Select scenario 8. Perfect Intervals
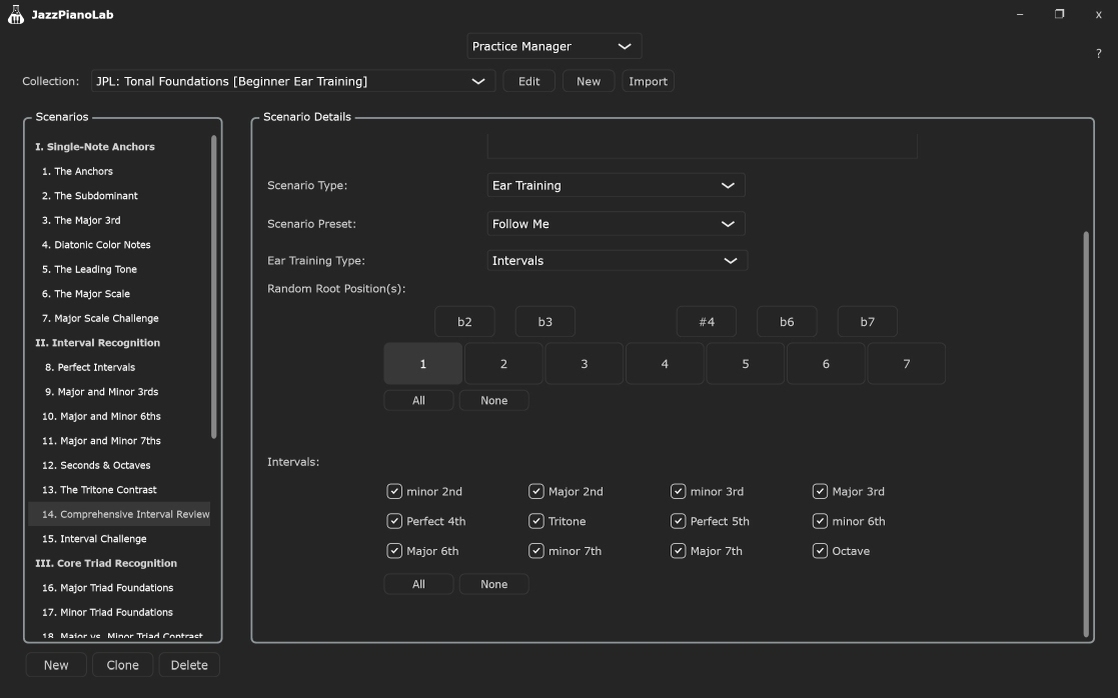The height and width of the screenshot is (698, 1118). click(119, 367)
